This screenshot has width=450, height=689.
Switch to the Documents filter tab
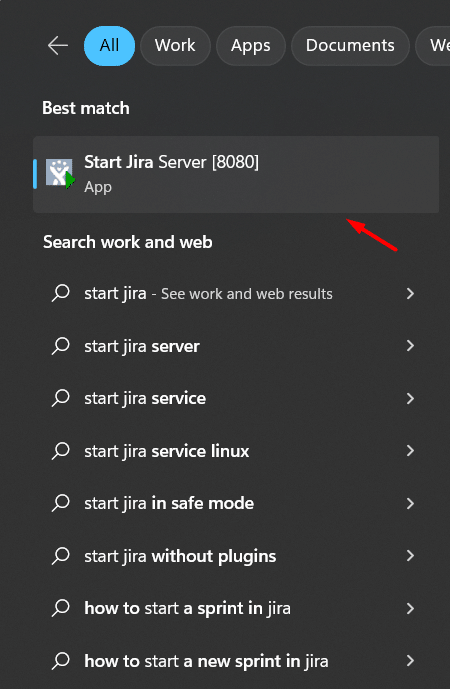pos(350,46)
